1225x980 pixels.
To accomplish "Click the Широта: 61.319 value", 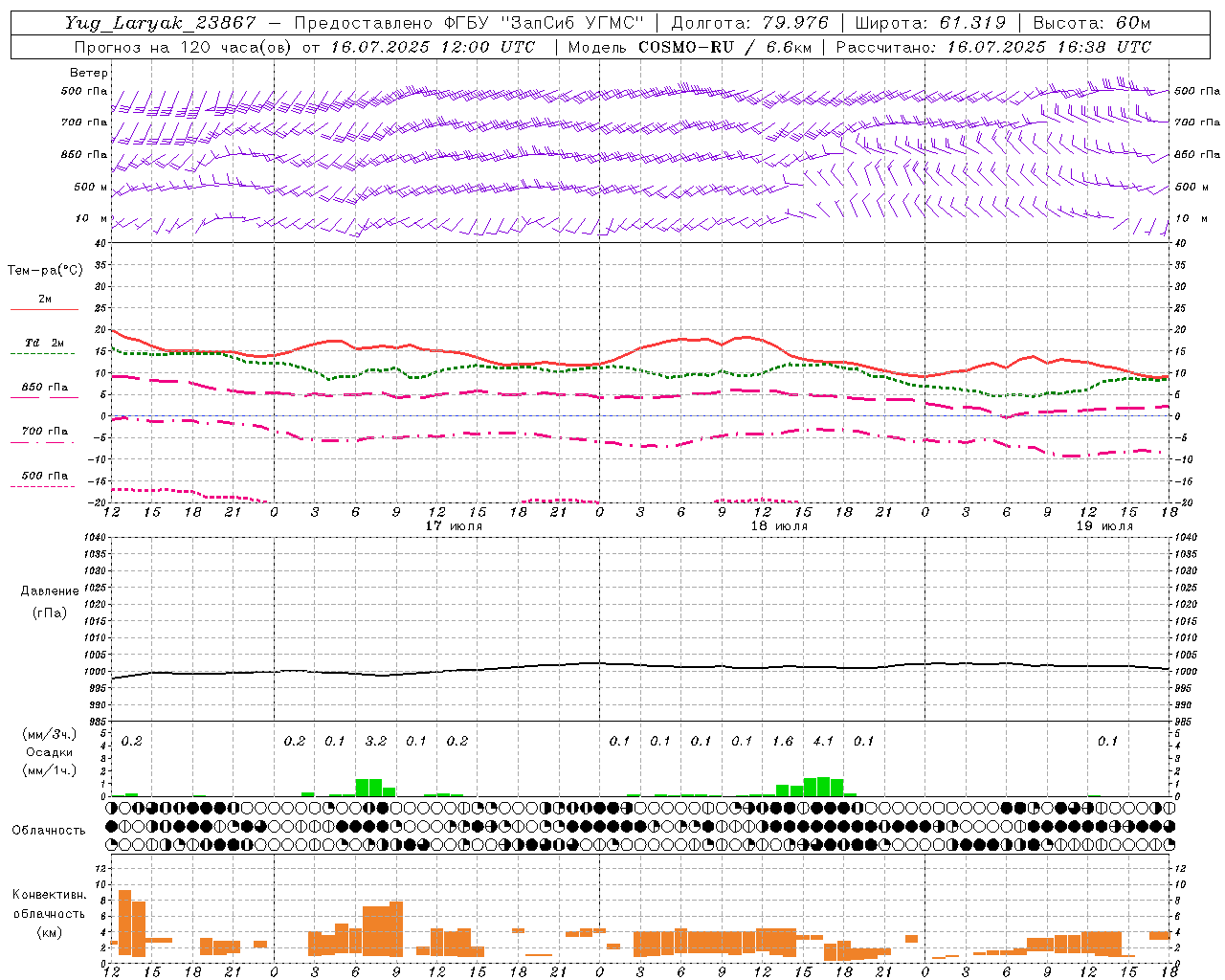I will click(x=930, y=23).
